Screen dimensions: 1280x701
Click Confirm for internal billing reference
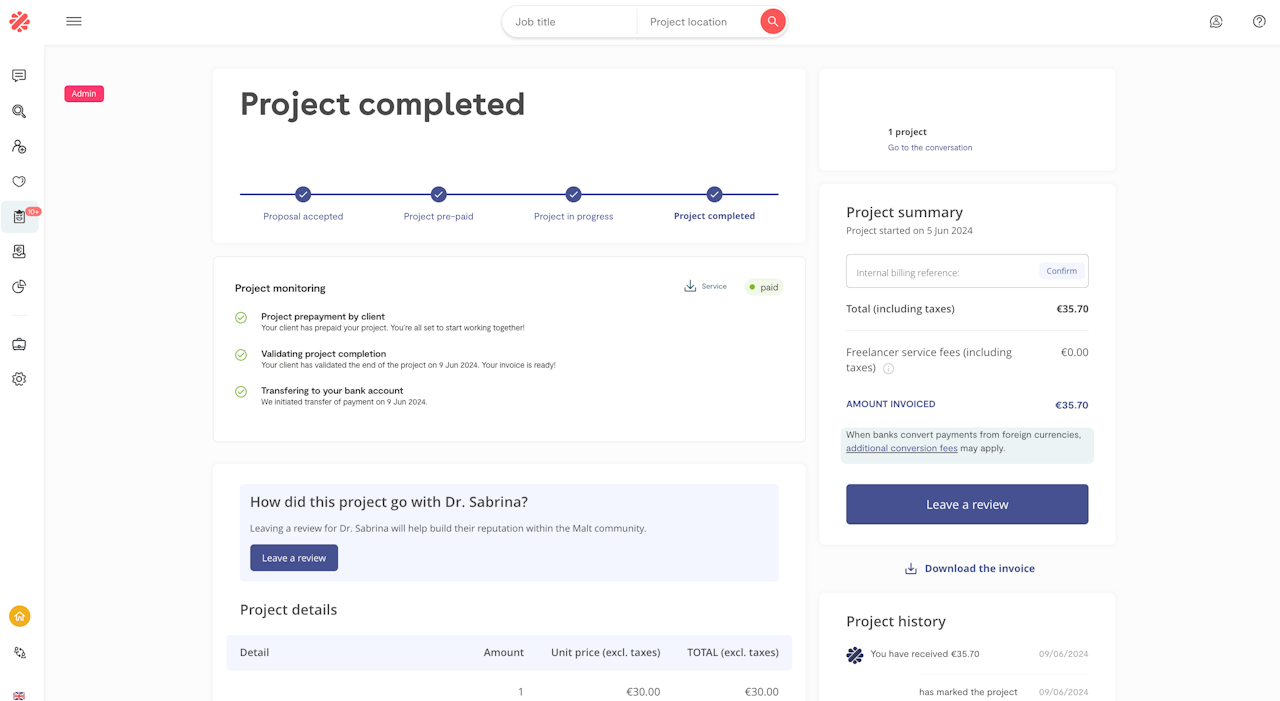(1061, 271)
